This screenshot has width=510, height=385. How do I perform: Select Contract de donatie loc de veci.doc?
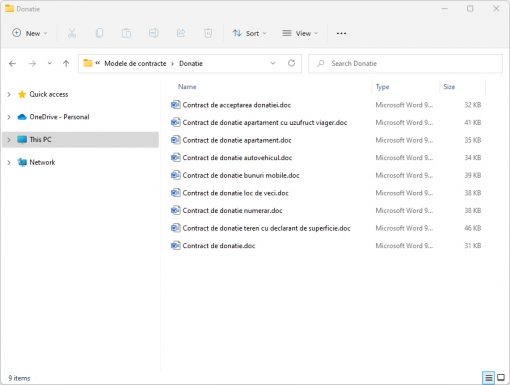[235, 193]
